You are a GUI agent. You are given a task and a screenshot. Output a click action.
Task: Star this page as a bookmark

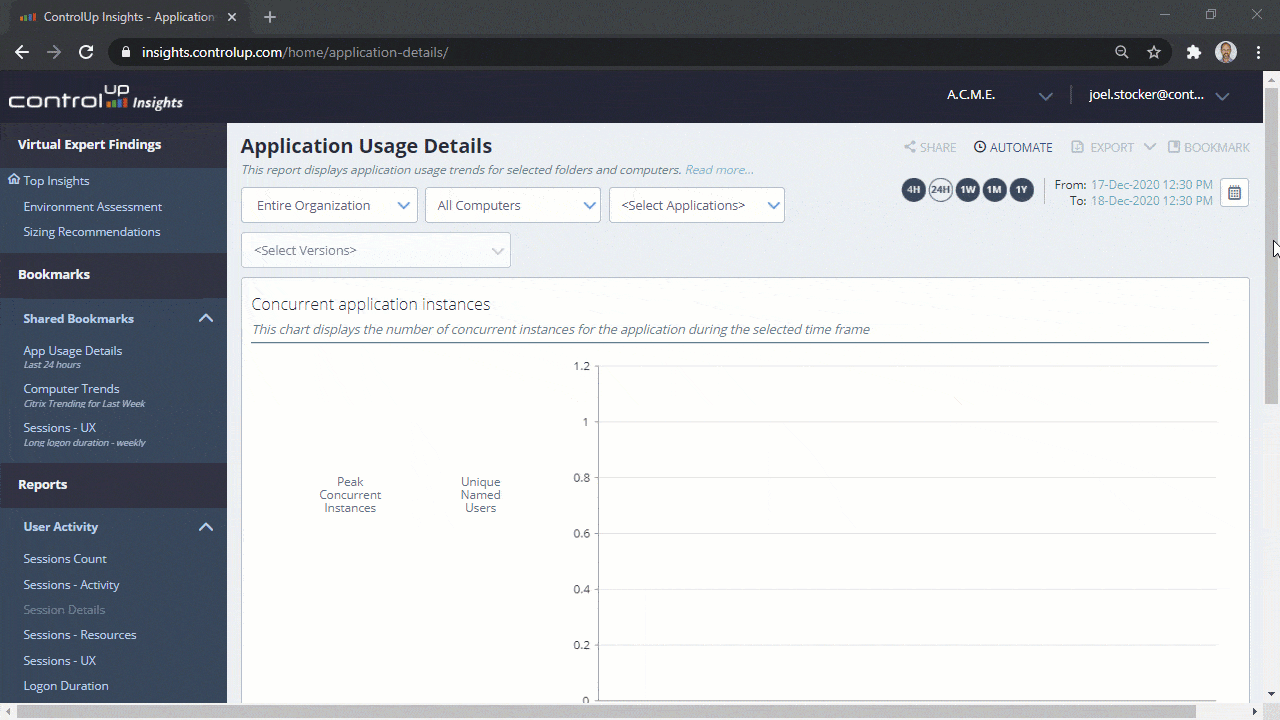click(1154, 52)
